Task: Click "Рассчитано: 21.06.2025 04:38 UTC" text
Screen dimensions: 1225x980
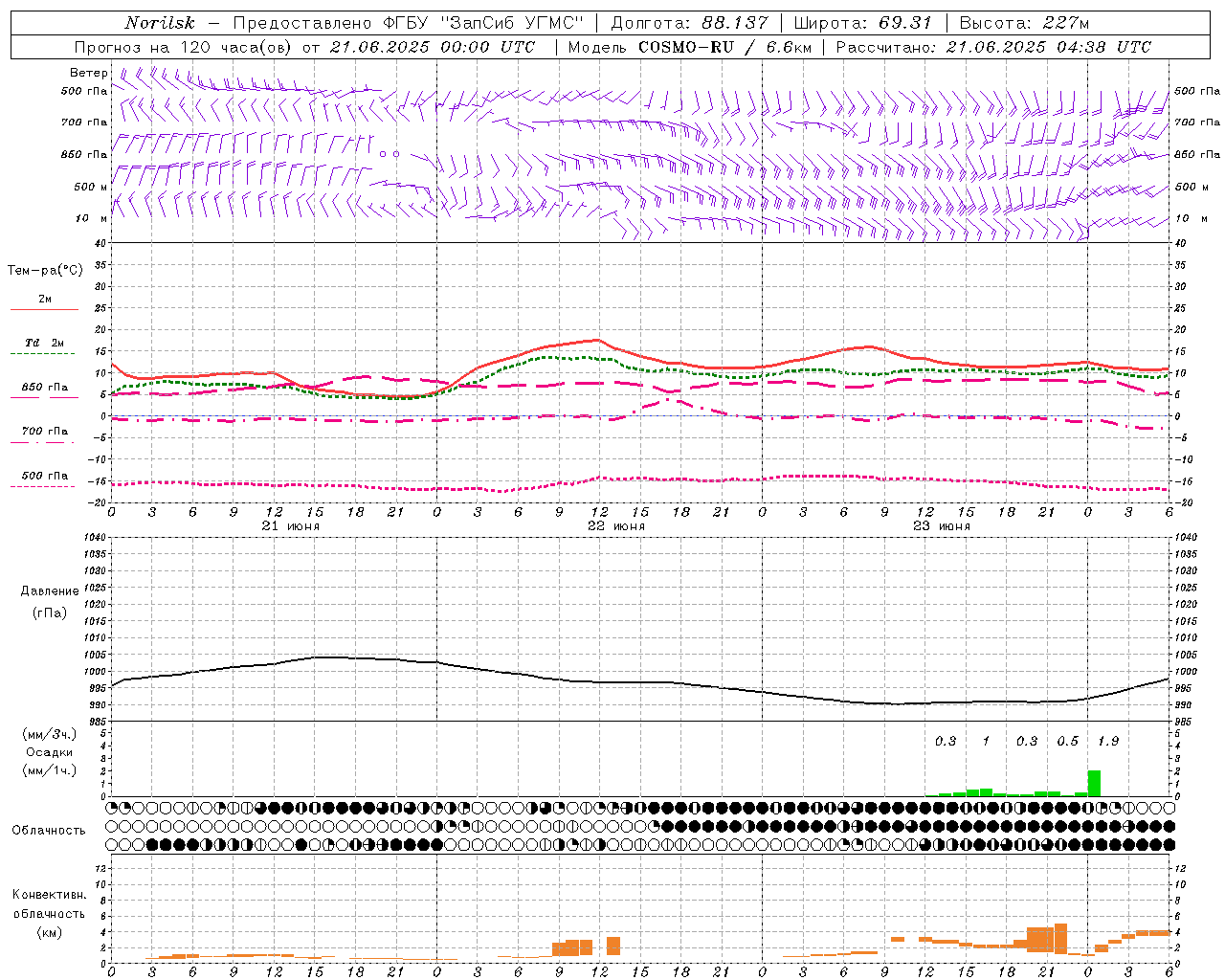Action: [x=993, y=47]
